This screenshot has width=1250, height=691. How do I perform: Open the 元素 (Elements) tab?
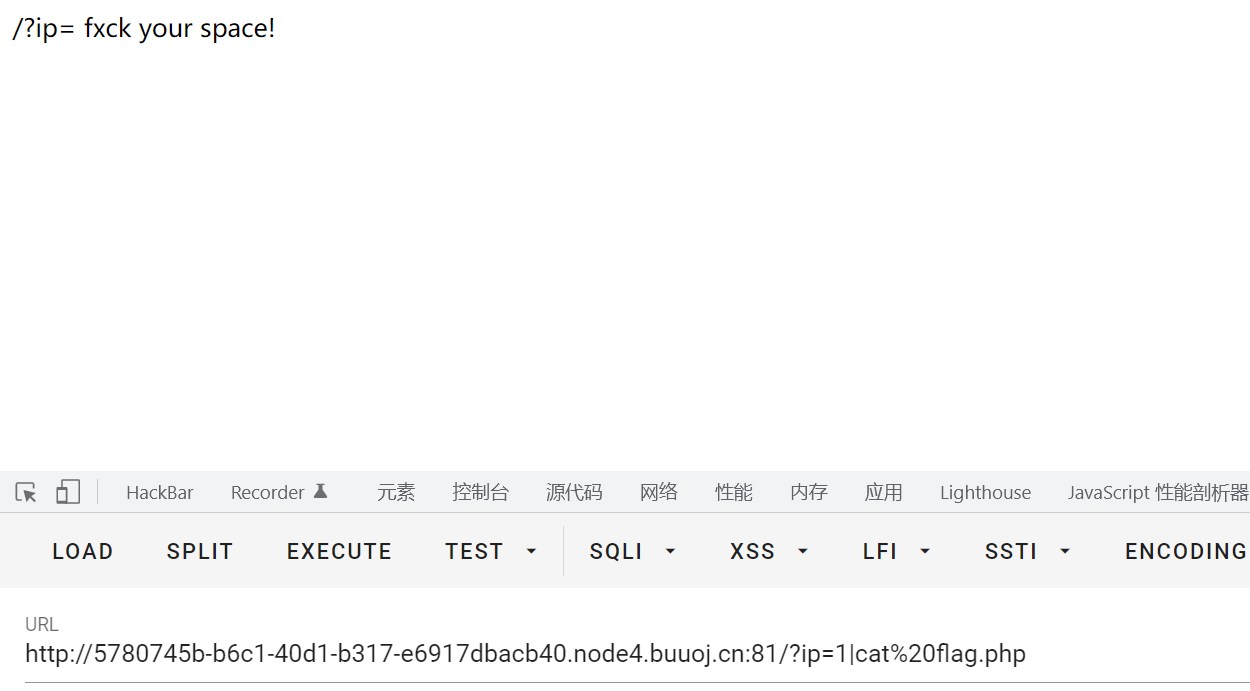[396, 492]
